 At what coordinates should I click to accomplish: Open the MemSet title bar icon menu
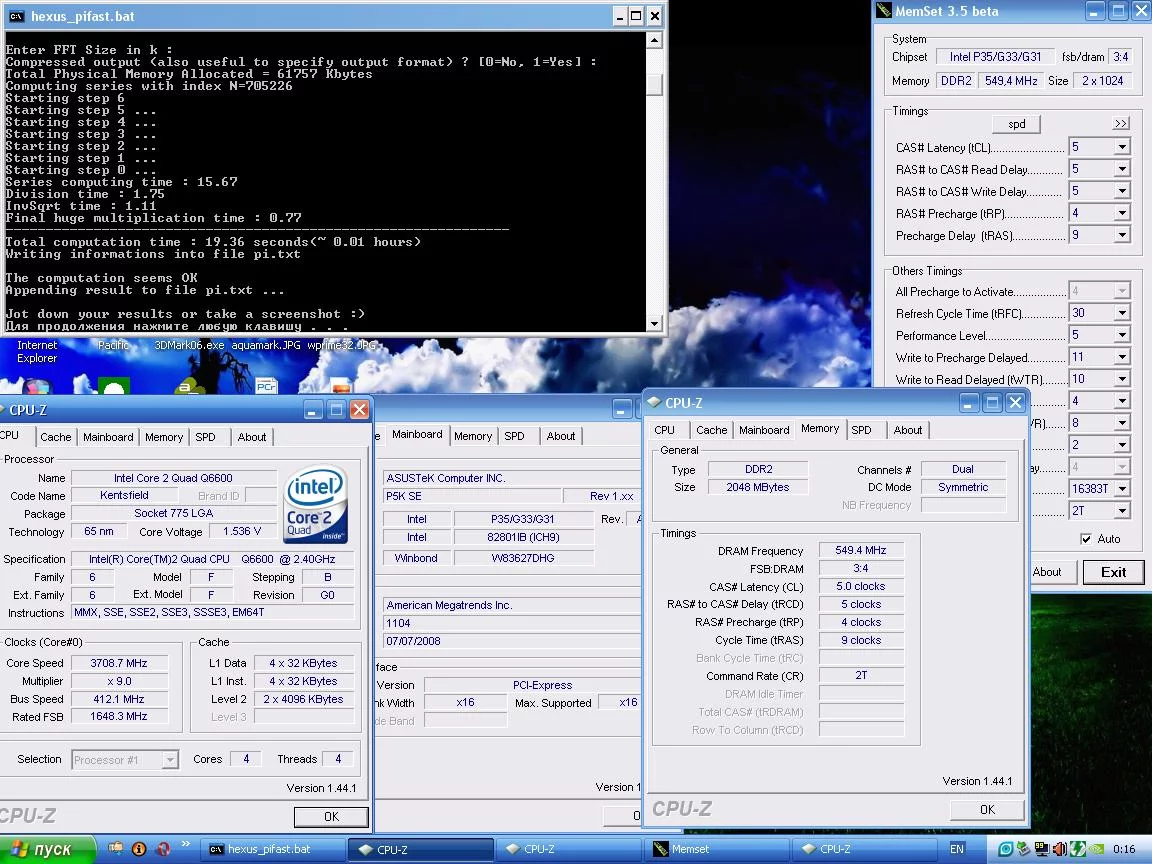coord(883,11)
